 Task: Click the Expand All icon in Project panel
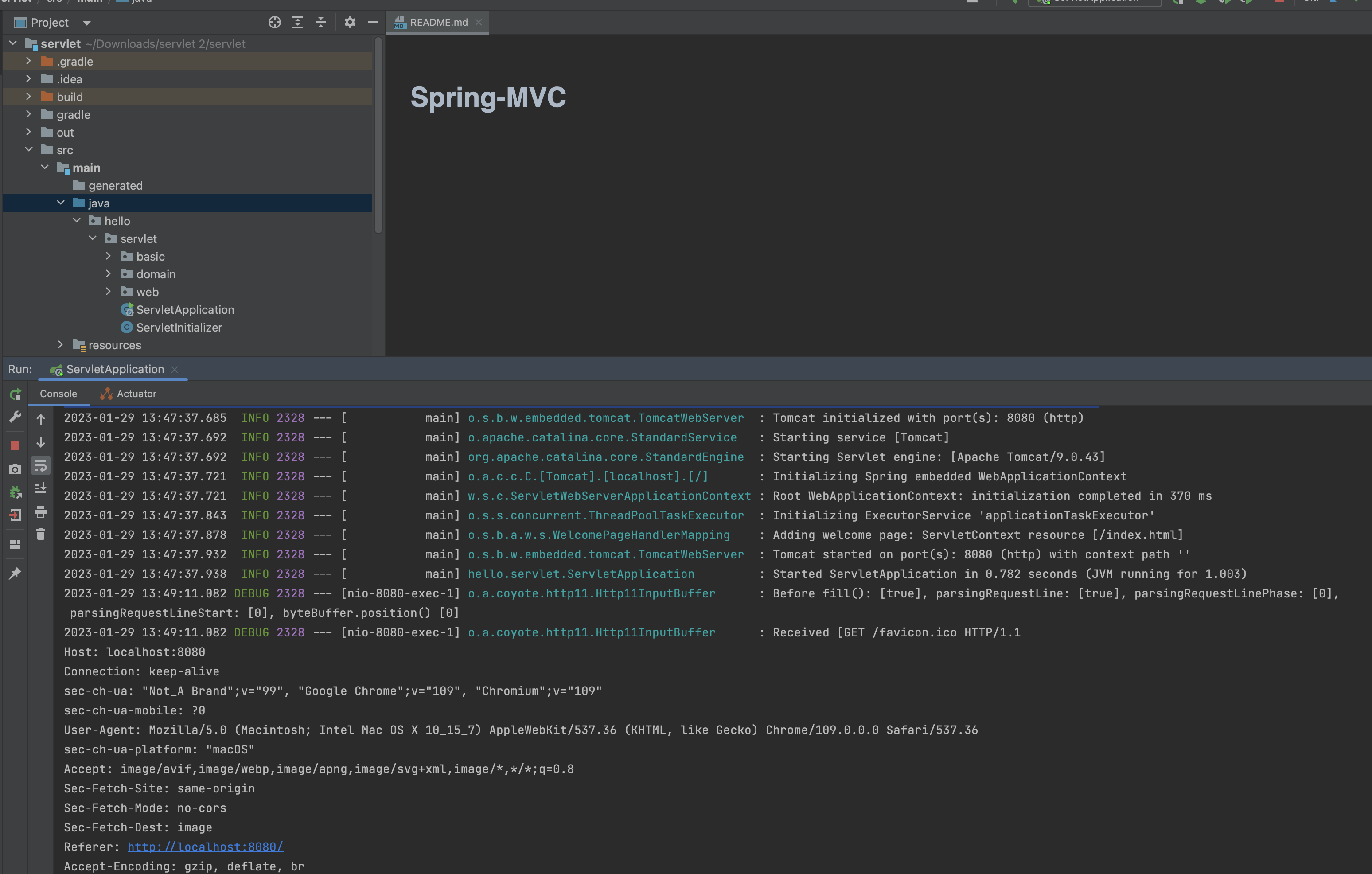[x=297, y=22]
